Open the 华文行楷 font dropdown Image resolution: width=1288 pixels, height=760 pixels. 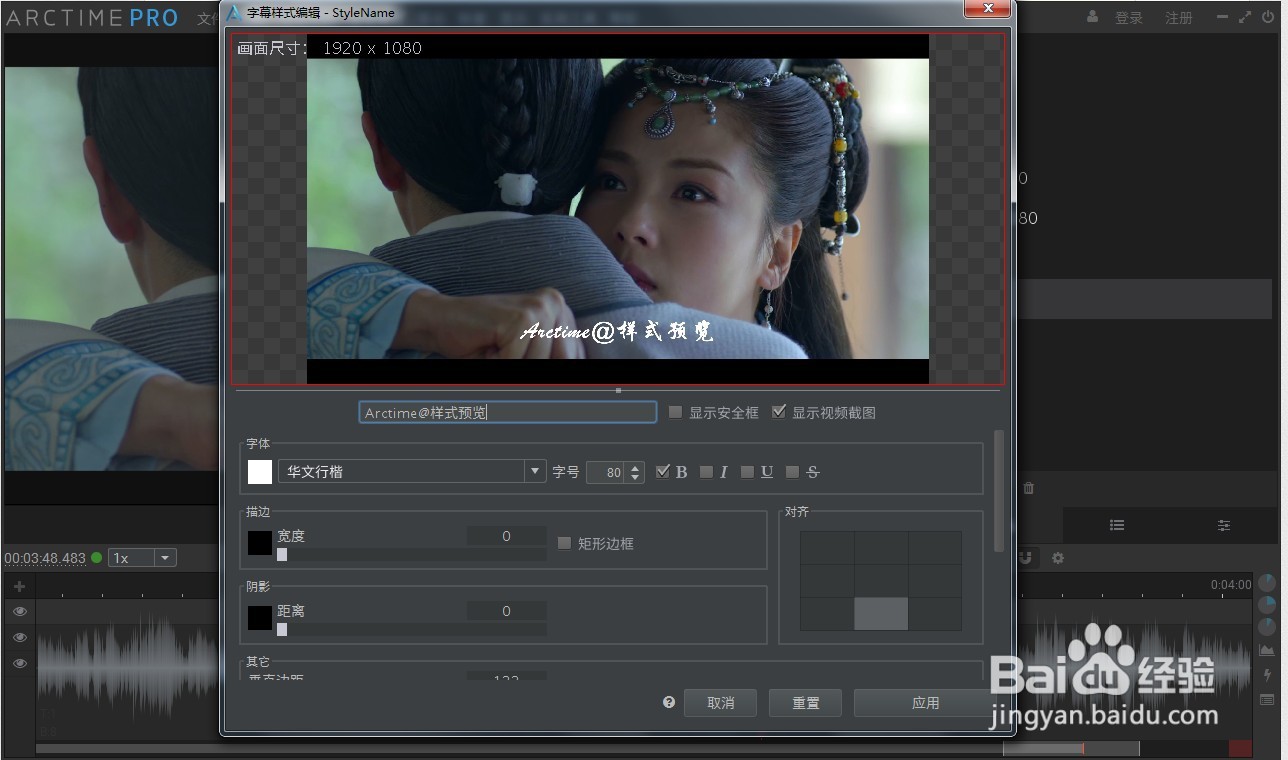[x=412, y=472]
